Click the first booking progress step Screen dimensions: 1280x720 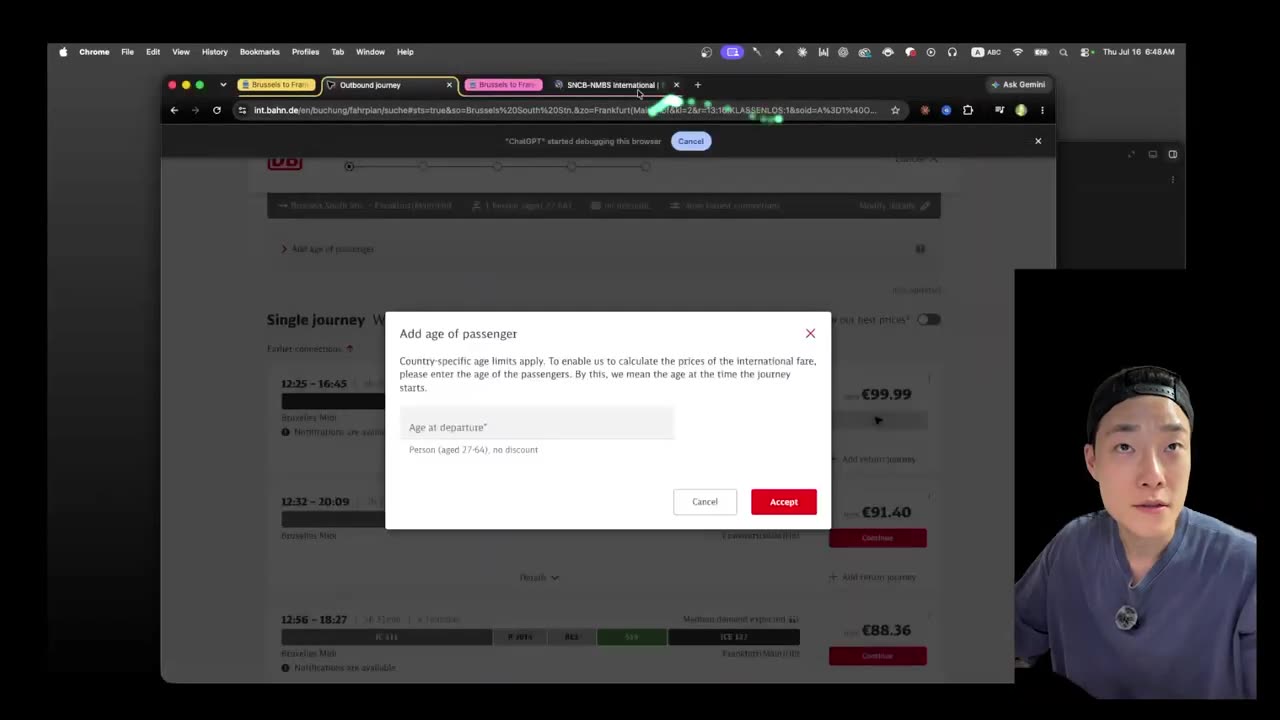point(349,166)
